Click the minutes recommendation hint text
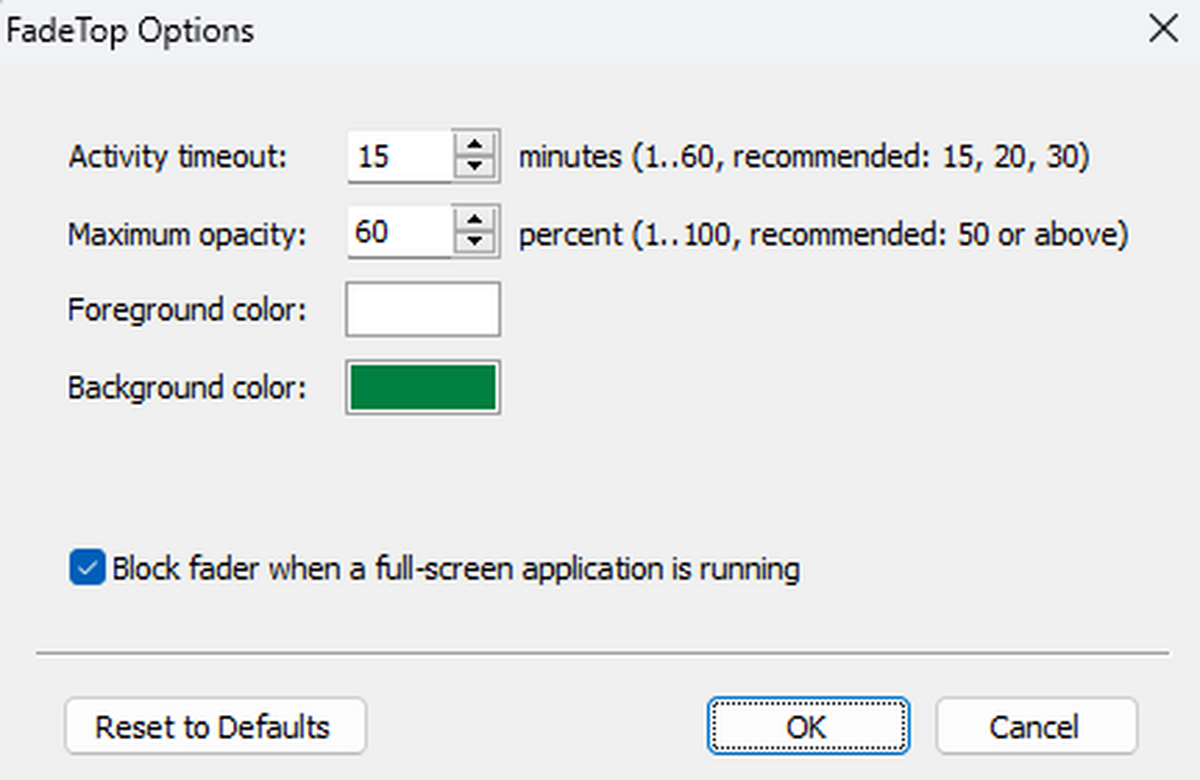Screen dimensions: 1200x780 coord(803,157)
